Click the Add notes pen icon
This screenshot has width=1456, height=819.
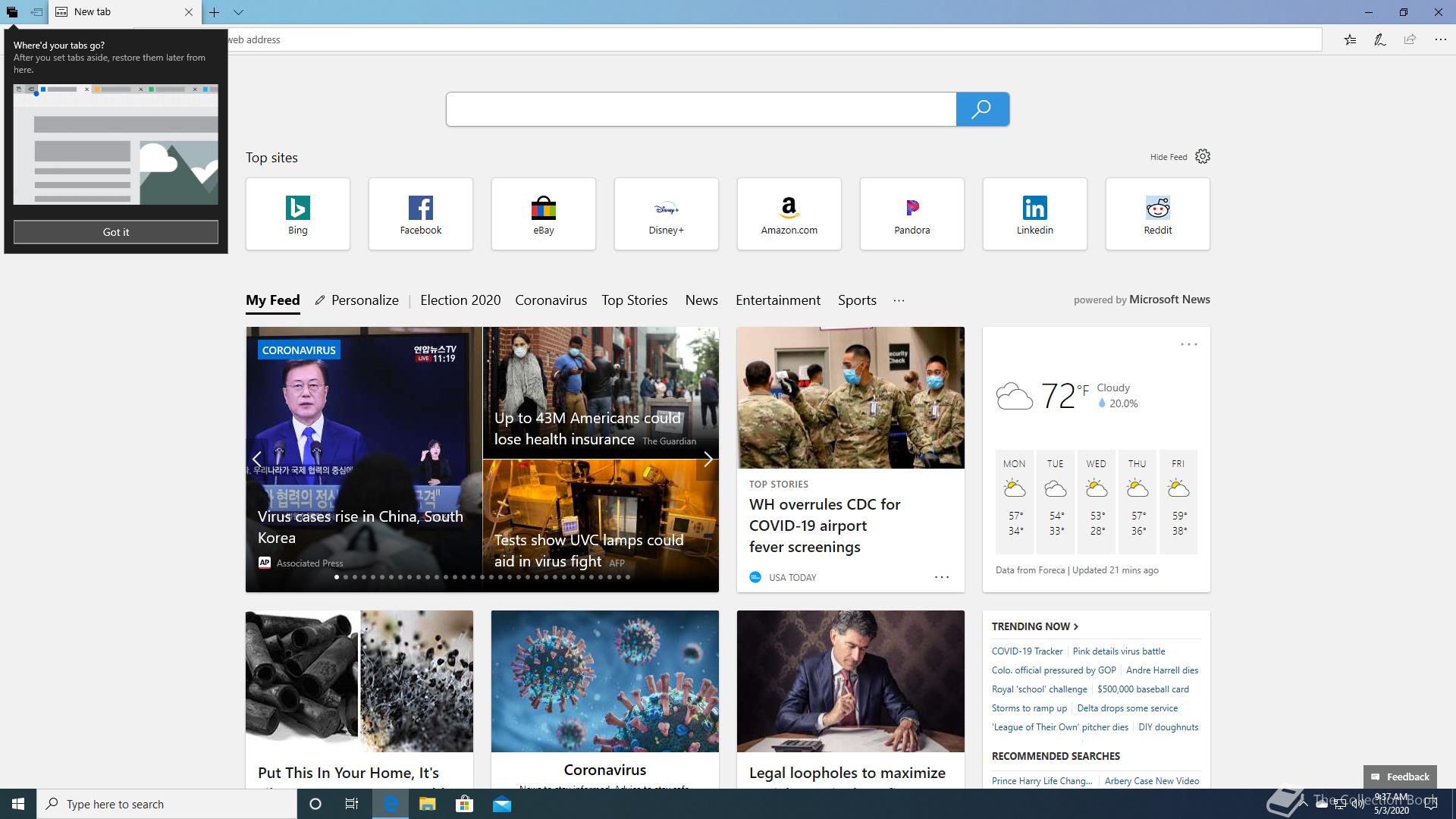1380,39
